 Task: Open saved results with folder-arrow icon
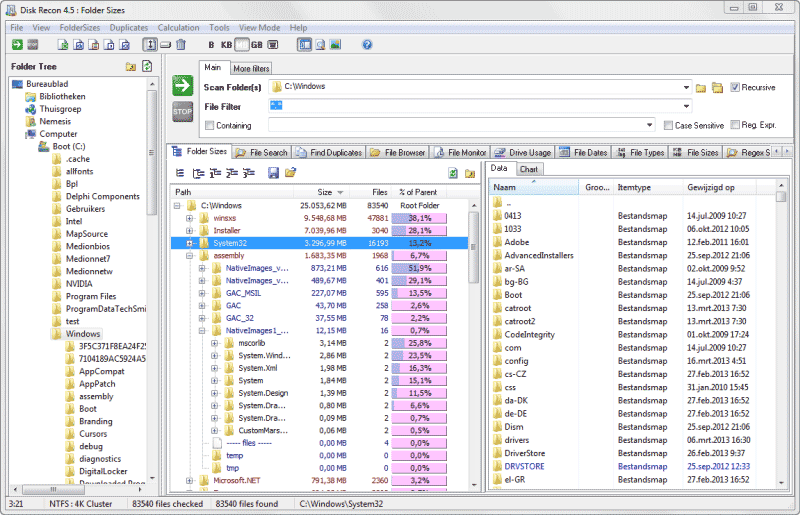coord(290,173)
